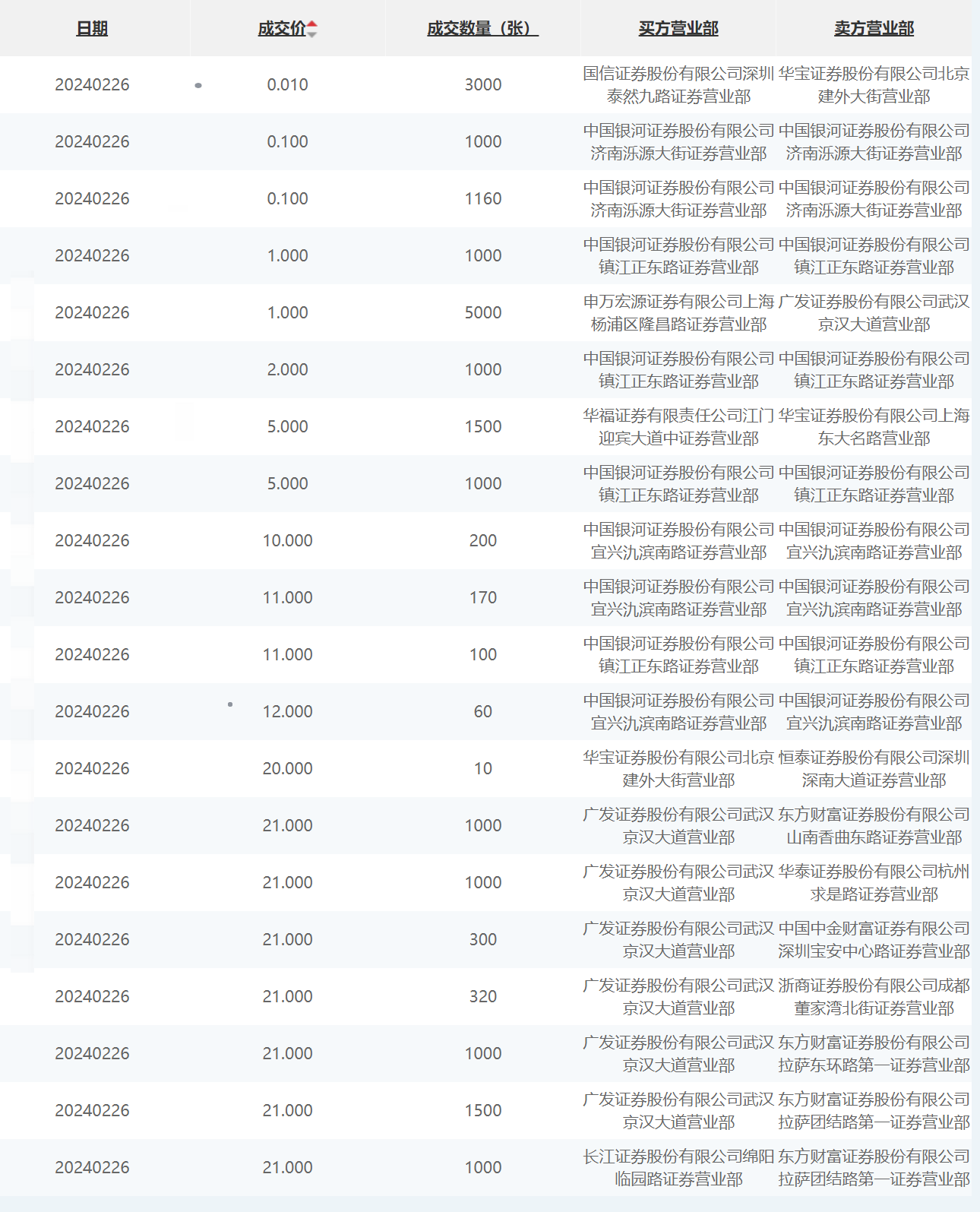Image resolution: width=980 pixels, height=1212 pixels.
Task: Click buyer 华宝证券北京建外大街营业部 in the 20.000 row
Action: 678,769
